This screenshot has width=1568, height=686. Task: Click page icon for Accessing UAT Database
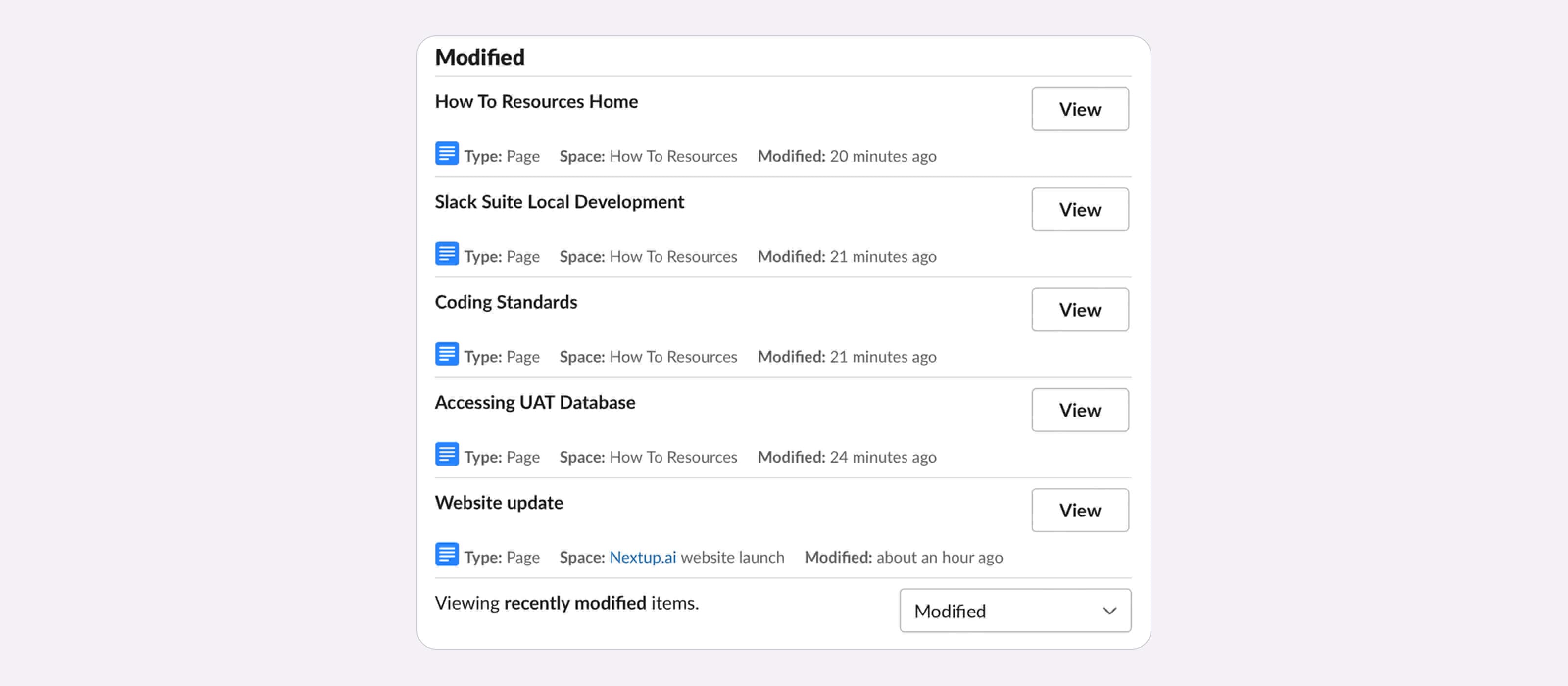pyautogui.click(x=447, y=454)
